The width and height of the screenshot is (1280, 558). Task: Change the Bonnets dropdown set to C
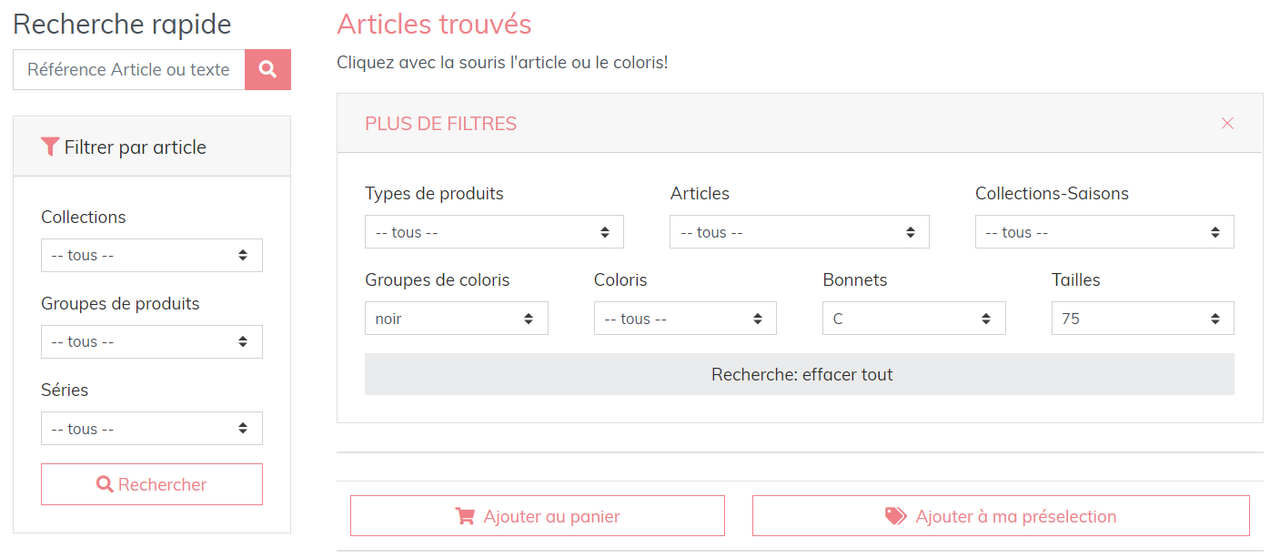pyautogui.click(x=914, y=319)
